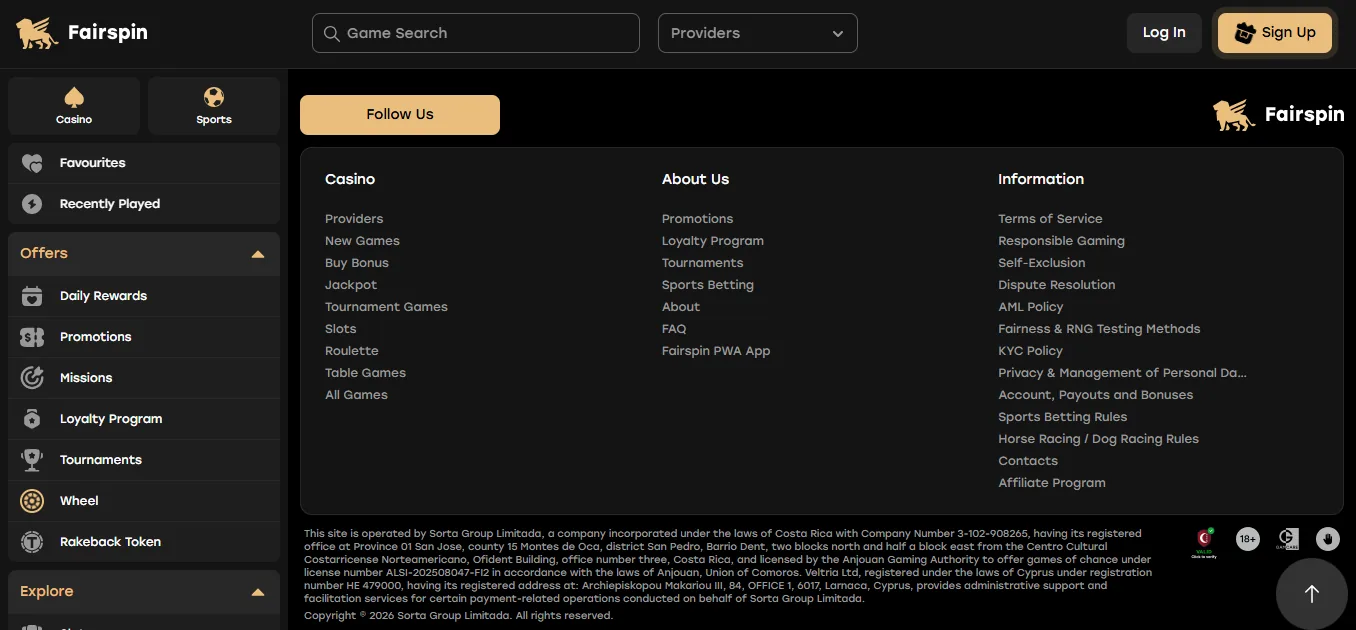Open the Slots footer link
The image size is (1356, 630).
(341, 329)
